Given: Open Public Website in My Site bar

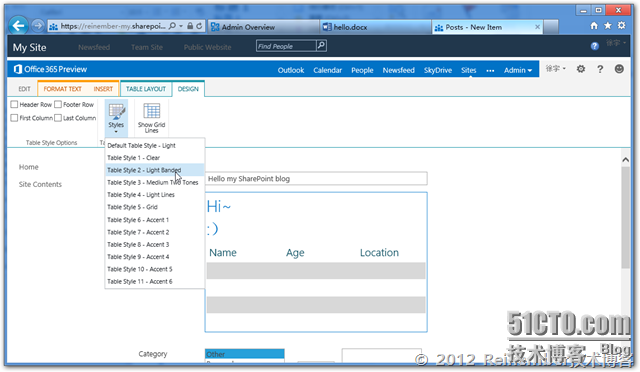Looking at the screenshot, I should pyautogui.click(x=207, y=47).
